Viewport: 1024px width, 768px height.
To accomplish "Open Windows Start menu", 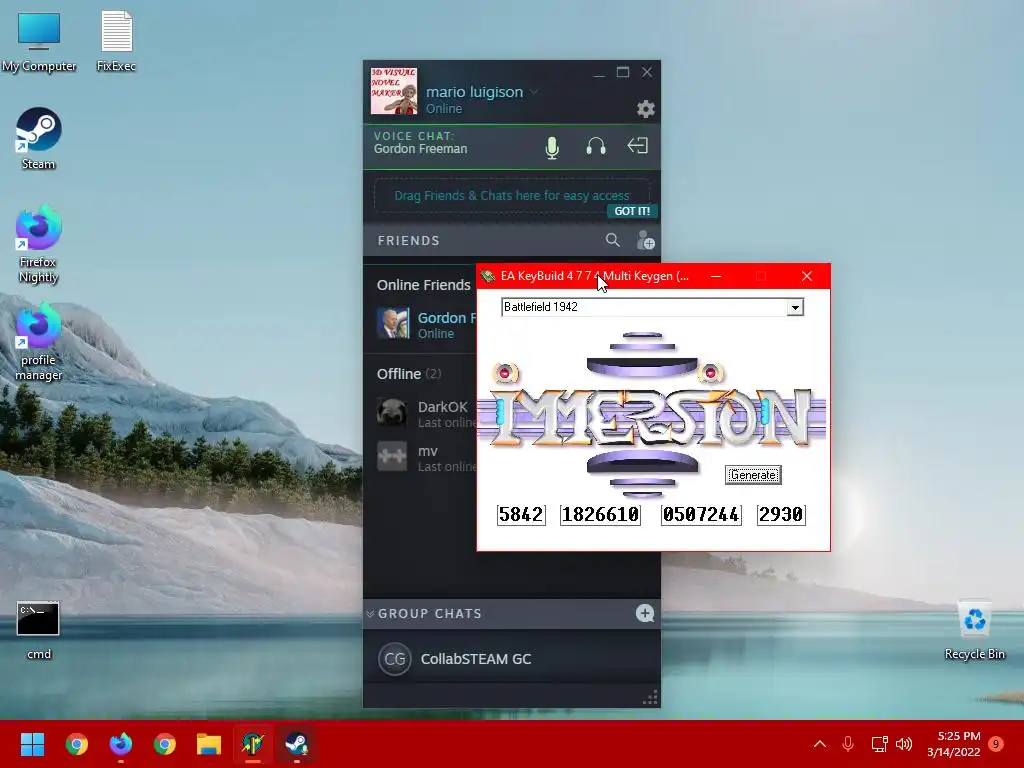I will click(32, 744).
